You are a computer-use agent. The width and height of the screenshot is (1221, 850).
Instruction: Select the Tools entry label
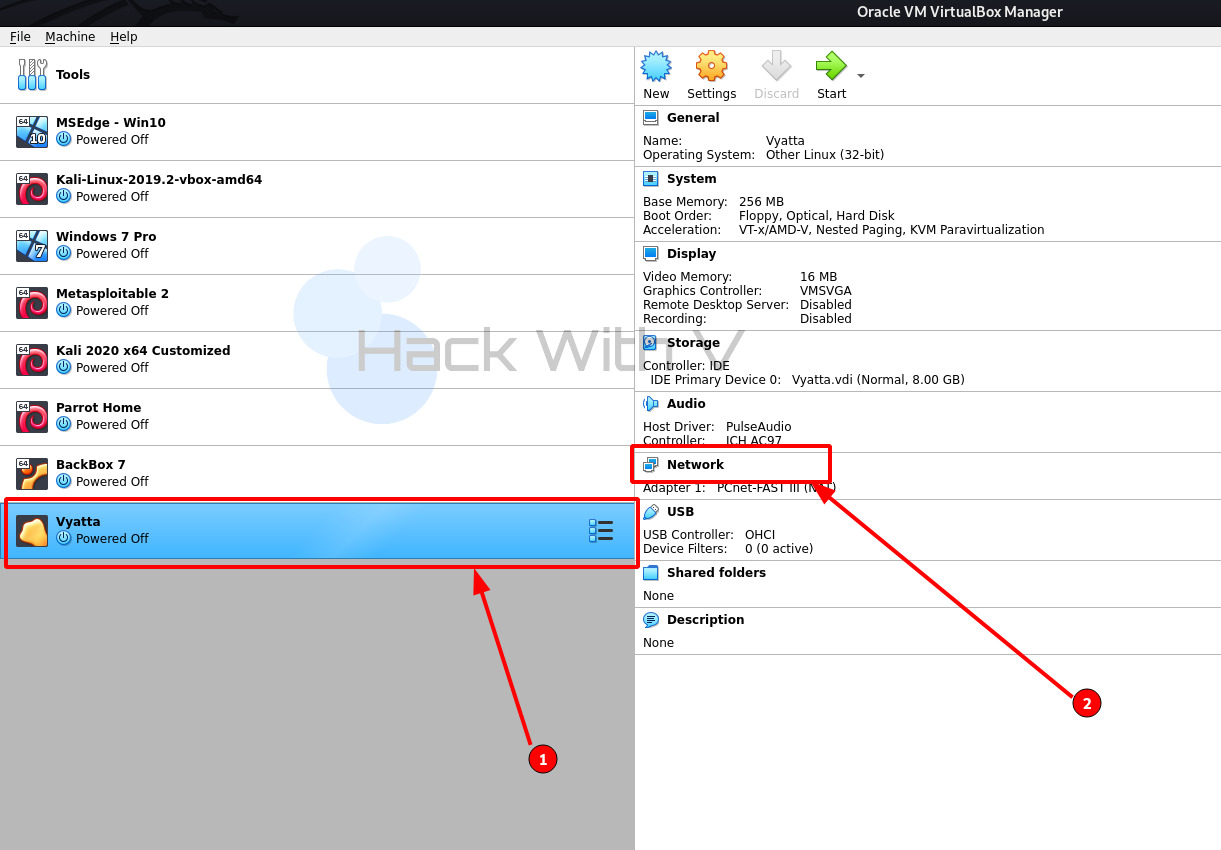click(73, 75)
